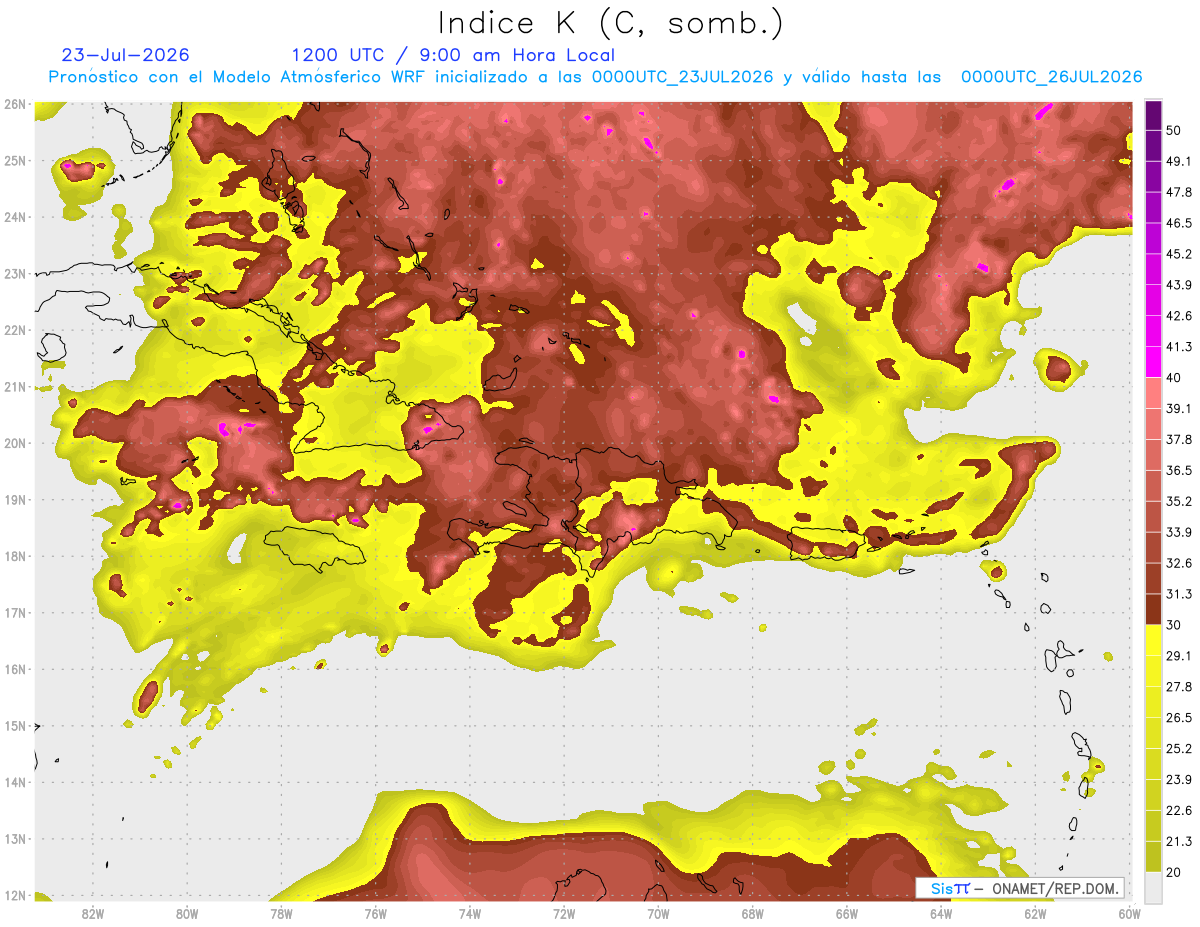Click the colorbar label "50"
Screen dimensions: 1200x927
(1174, 130)
